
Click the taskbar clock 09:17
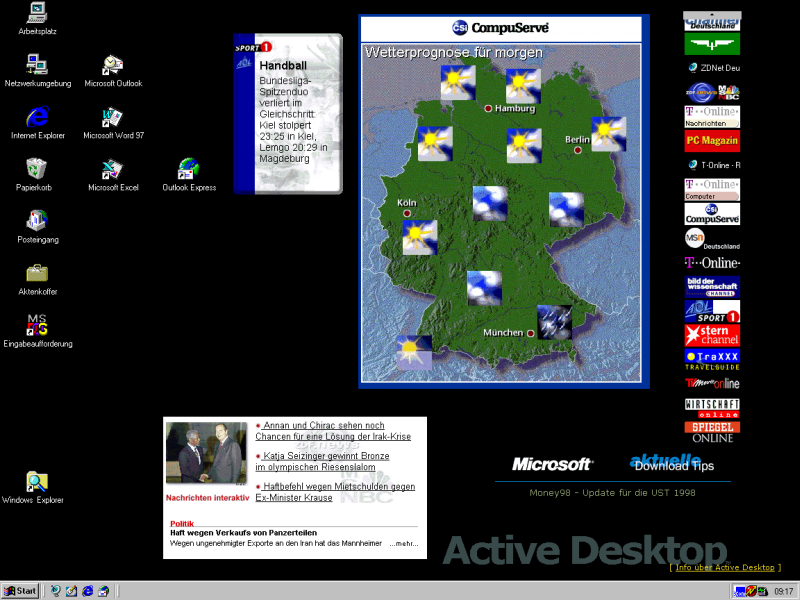[783, 592]
